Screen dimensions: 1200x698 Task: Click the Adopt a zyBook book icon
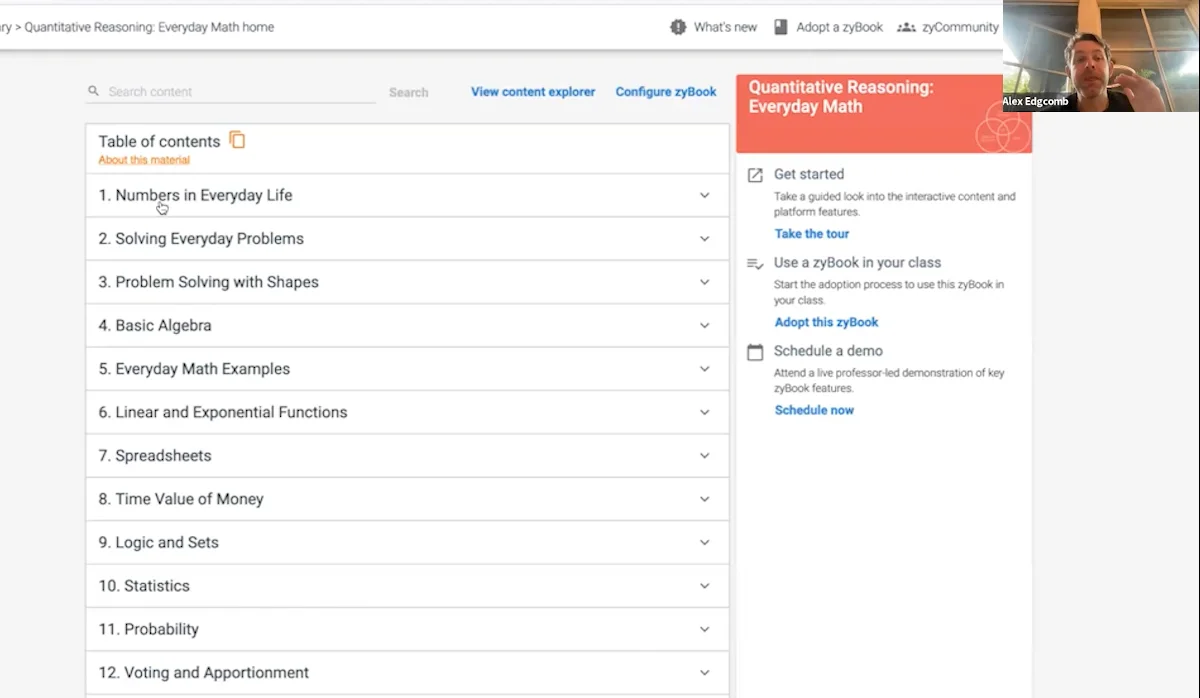point(781,27)
